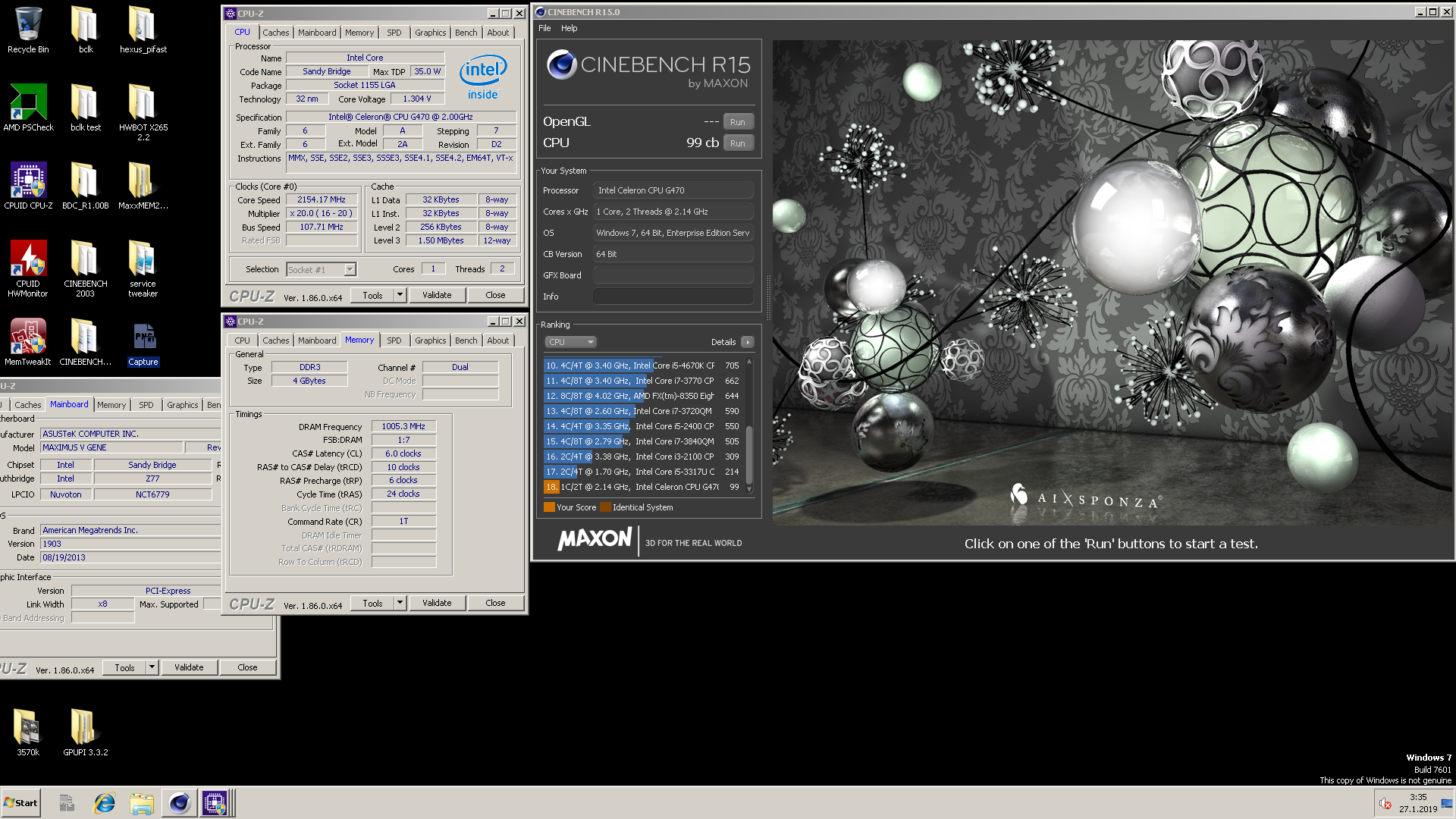1456x819 pixels.
Task: Open the CPU ranking type dropdown
Action: click(571, 342)
